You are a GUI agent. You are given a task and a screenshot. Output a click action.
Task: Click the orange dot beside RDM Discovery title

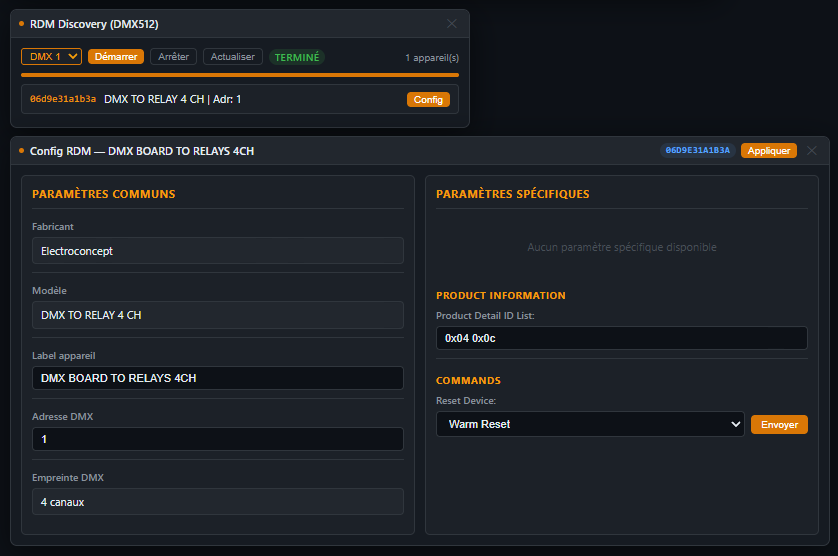[22, 24]
